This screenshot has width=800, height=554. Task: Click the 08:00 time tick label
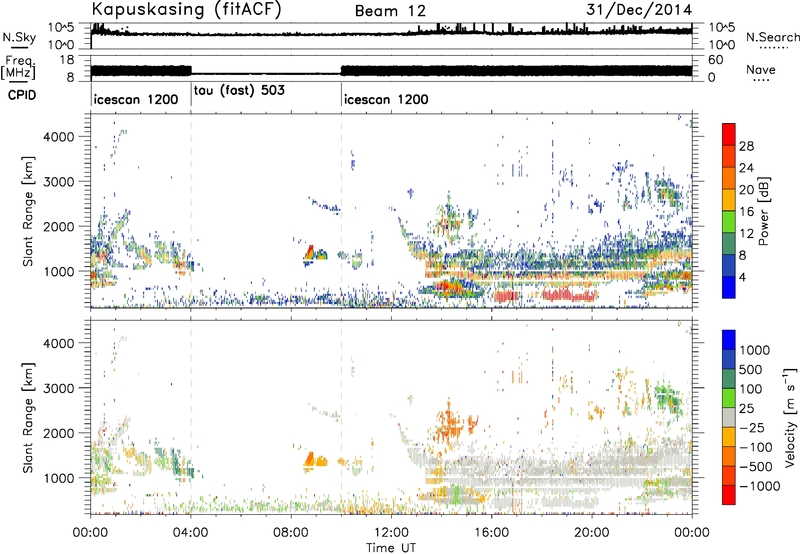(291, 533)
